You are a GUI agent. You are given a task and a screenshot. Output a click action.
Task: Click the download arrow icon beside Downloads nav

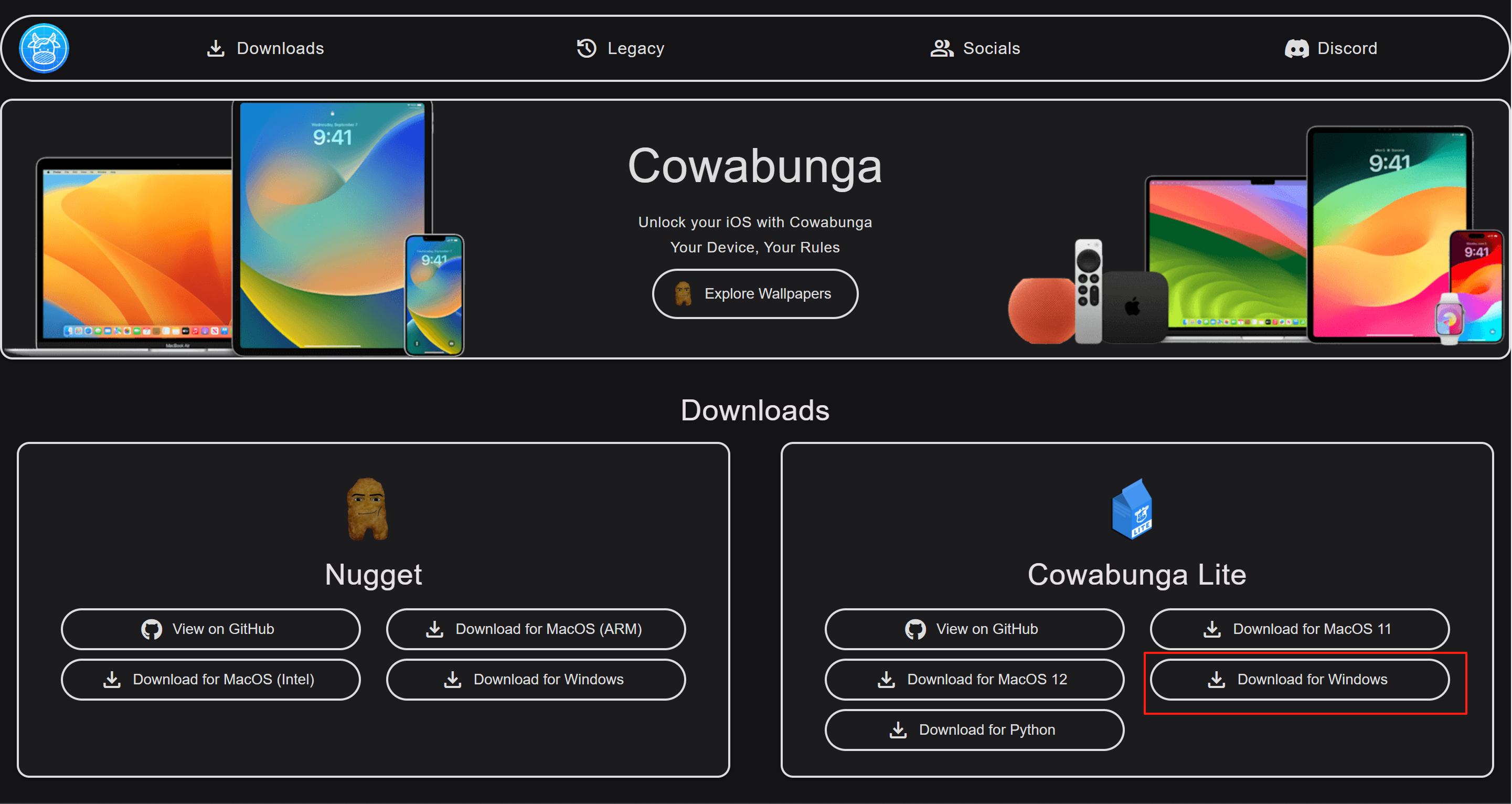[216, 48]
